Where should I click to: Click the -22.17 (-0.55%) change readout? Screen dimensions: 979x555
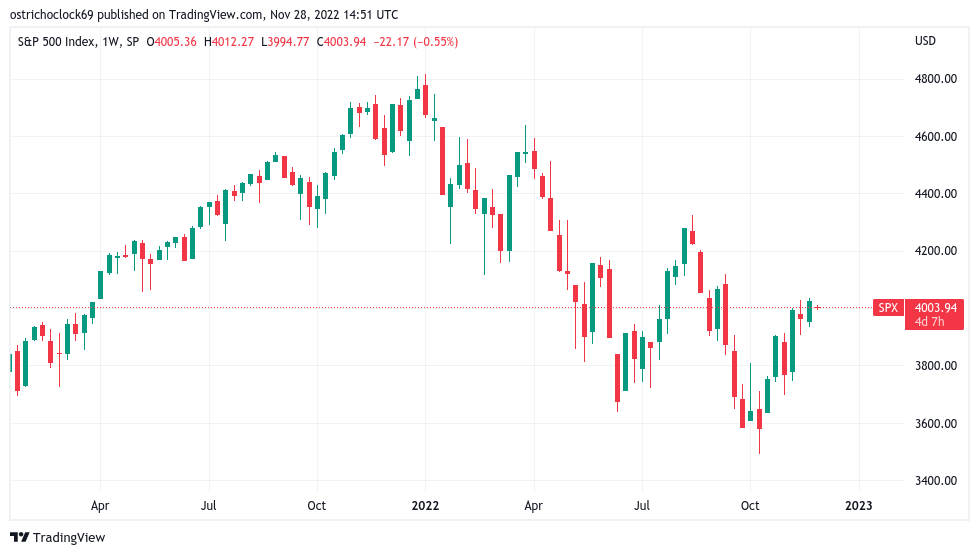point(416,42)
